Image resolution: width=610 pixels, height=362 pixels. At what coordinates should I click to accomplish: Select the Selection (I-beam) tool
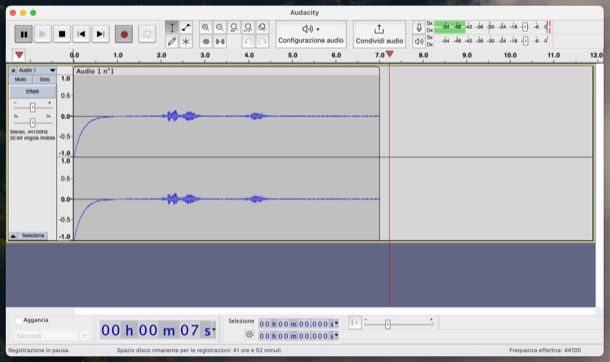(172, 28)
